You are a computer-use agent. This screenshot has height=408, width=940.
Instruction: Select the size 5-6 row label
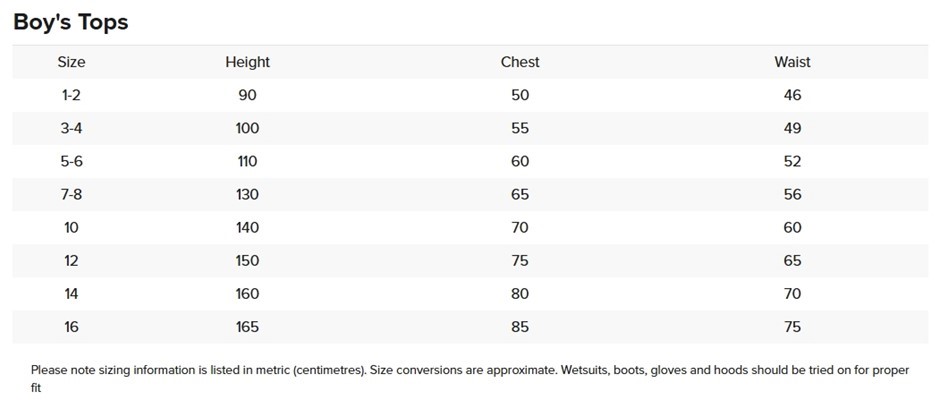[x=71, y=161]
